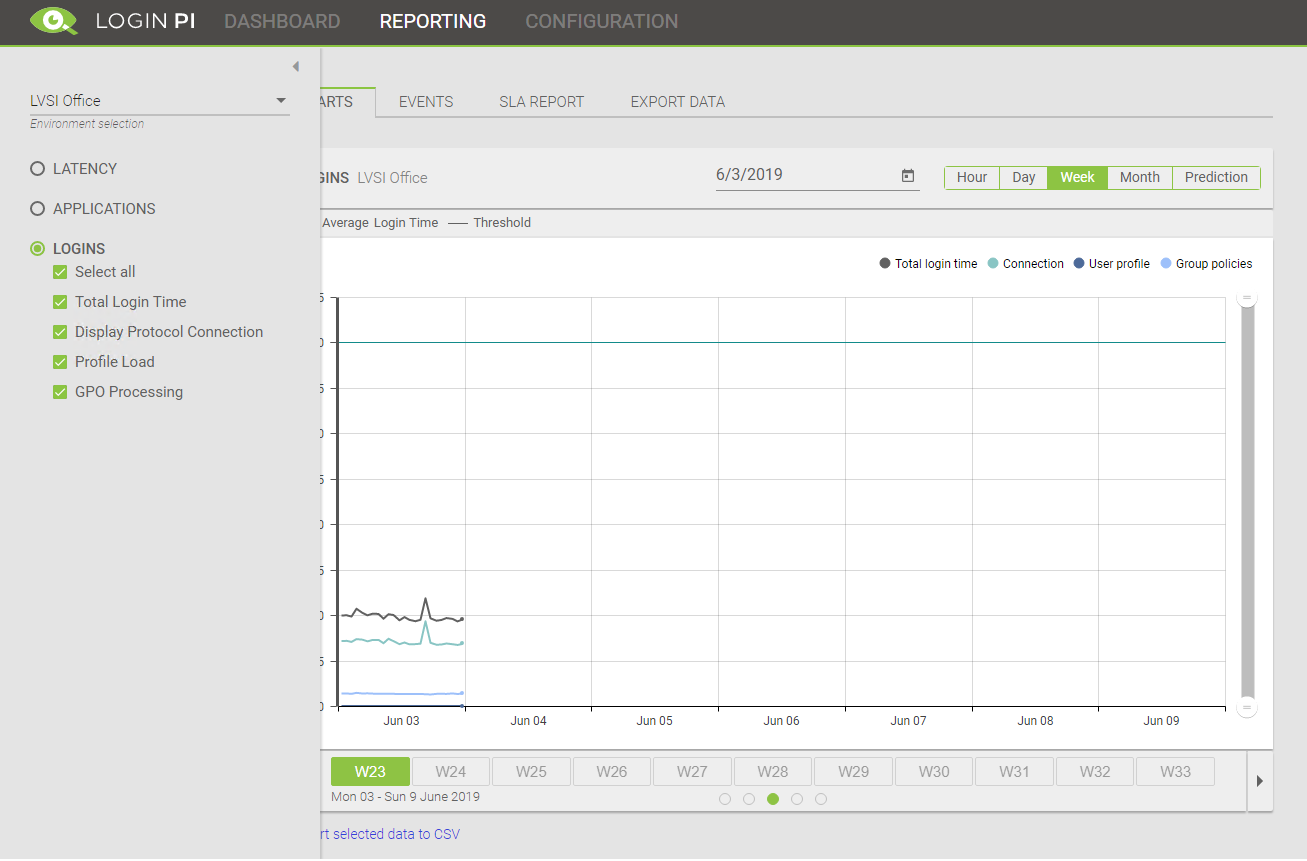The width and height of the screenshot is (1307, 861).
Task: Uncheck GPO Processing checkbox
Action: pyautogui.click(x=60, y=392)
